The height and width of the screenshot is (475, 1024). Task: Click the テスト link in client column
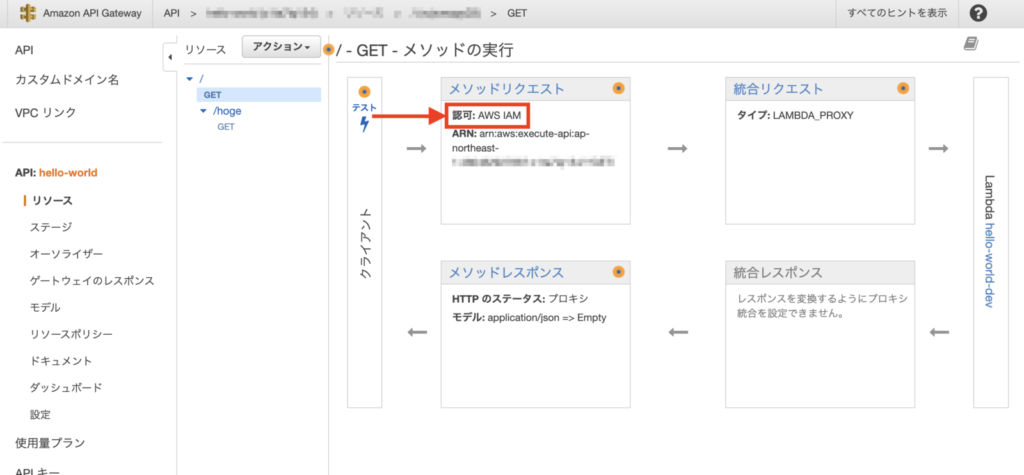point(364,108)
